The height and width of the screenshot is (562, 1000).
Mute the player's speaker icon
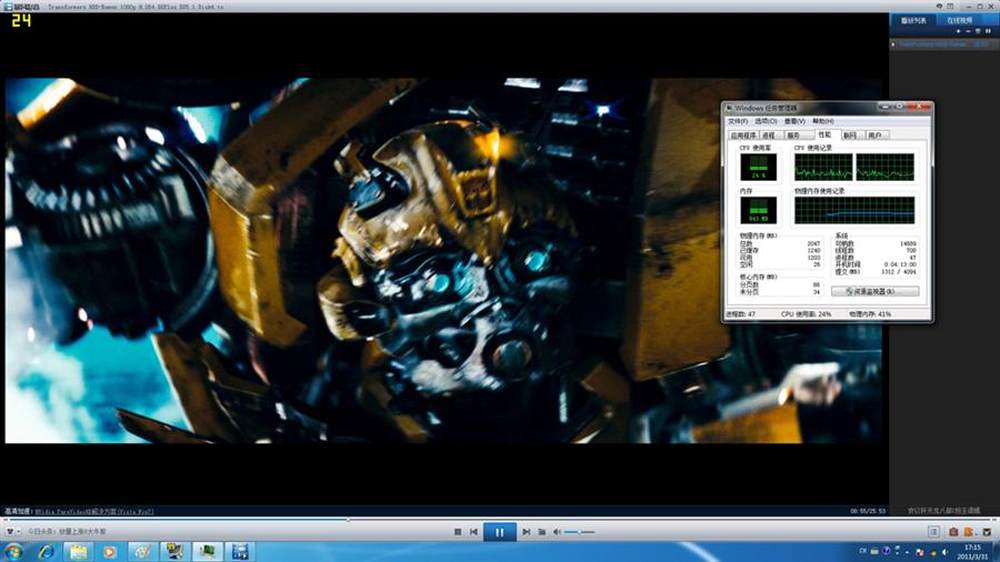click(x=557, y=532)
